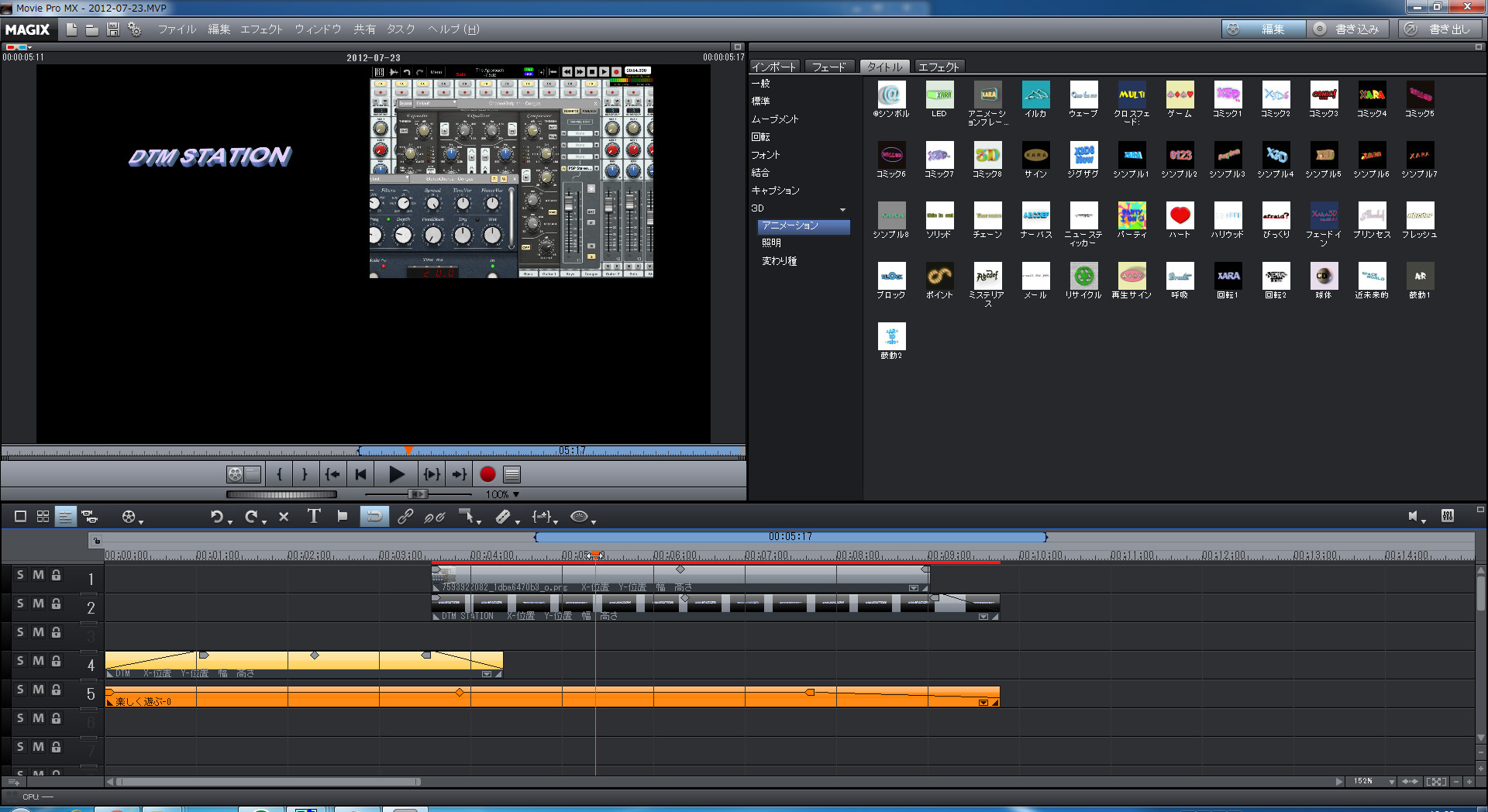Viewport: 1488px width, 812px height.
Task: Open the 共有 menu
Action: point(364,29)
